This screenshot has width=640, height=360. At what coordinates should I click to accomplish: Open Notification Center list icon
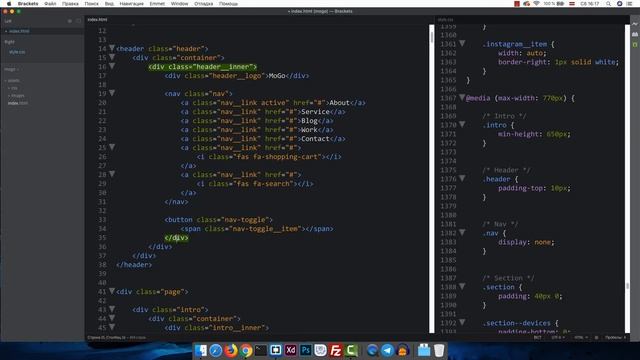[x=629, y=4]
